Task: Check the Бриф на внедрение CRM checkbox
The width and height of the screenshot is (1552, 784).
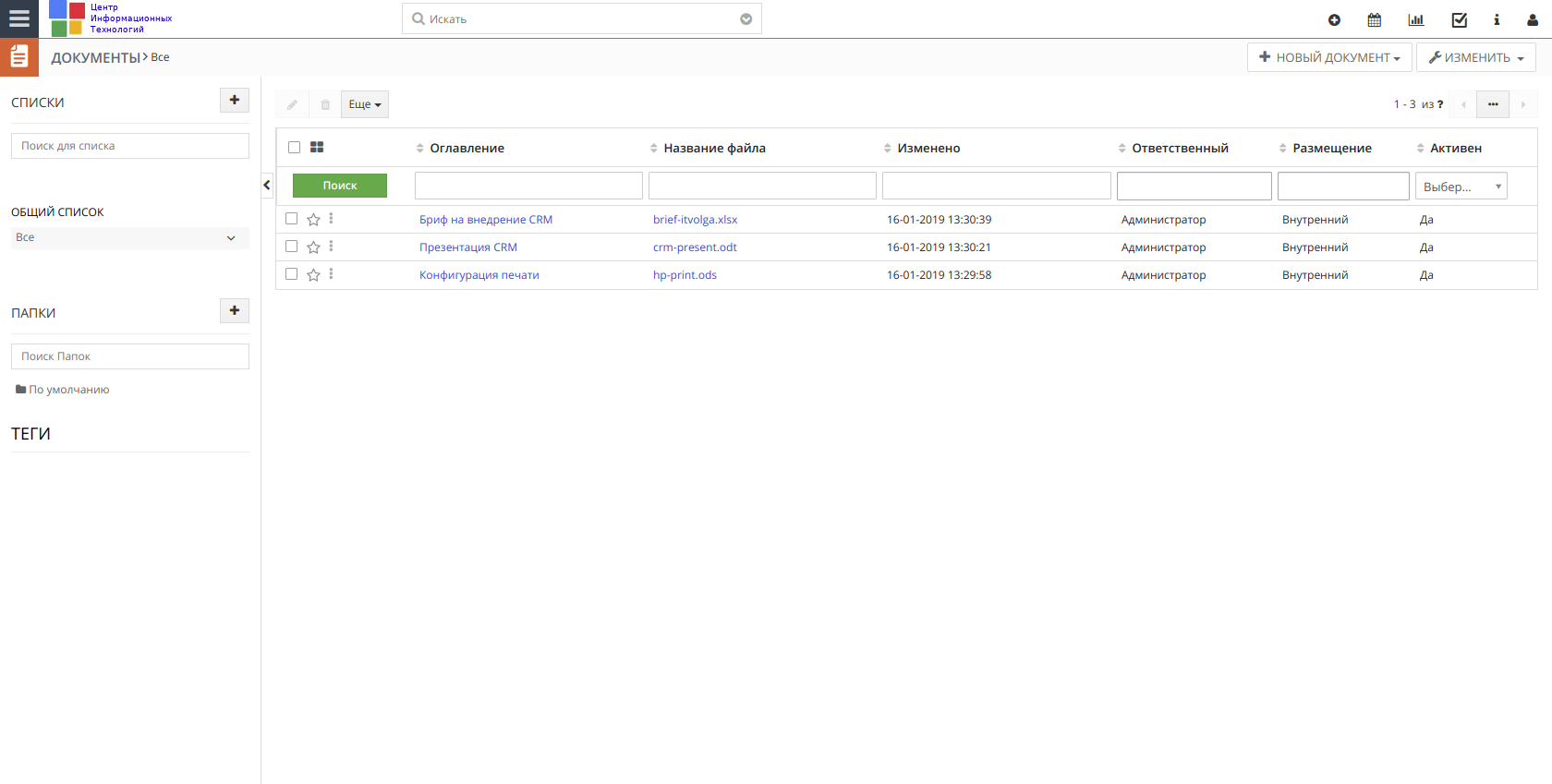Action: click(292, 219)
